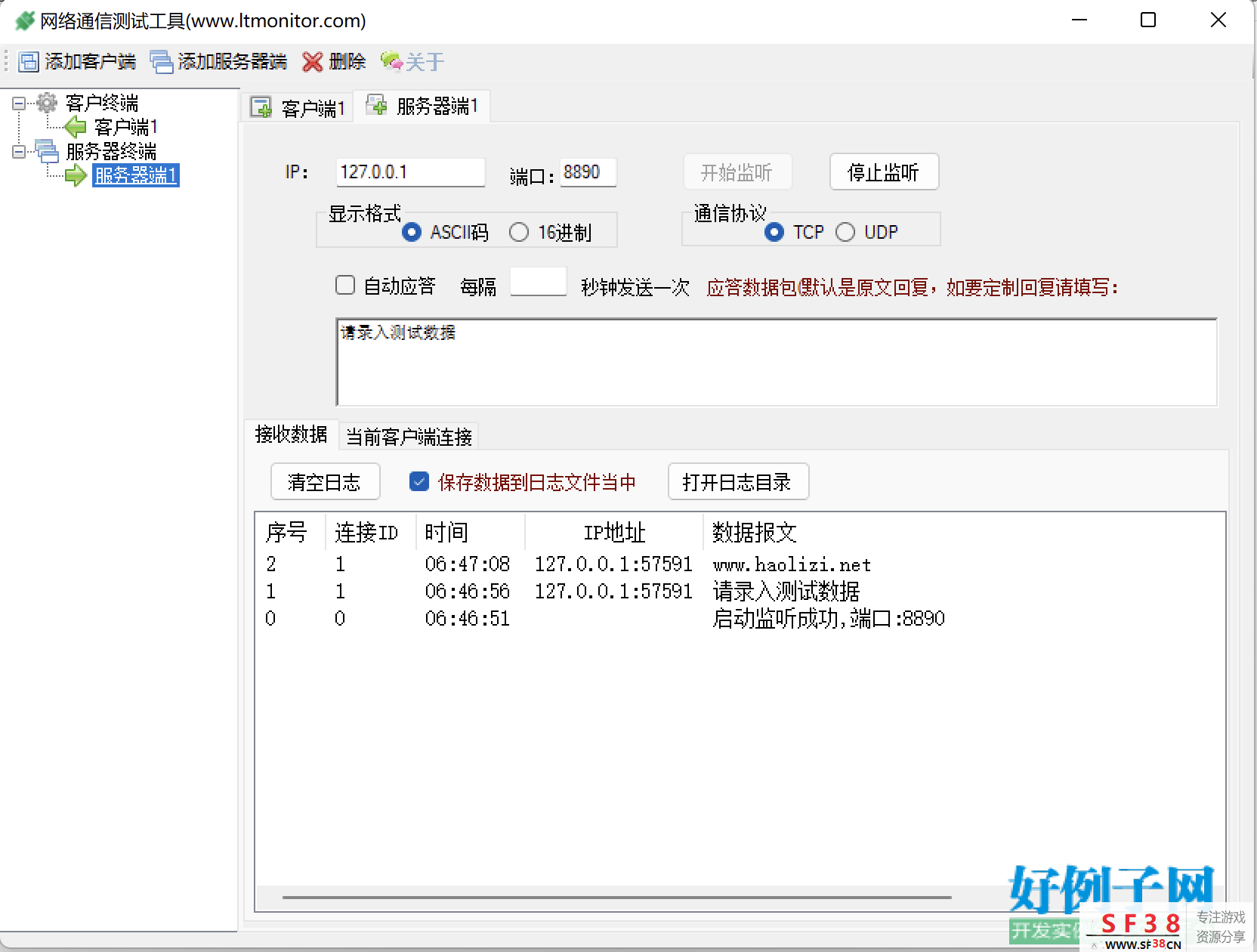Click the green left arrow icon for 客户端1
Screen dimensions: 1257x952
(x=76, y=126)
